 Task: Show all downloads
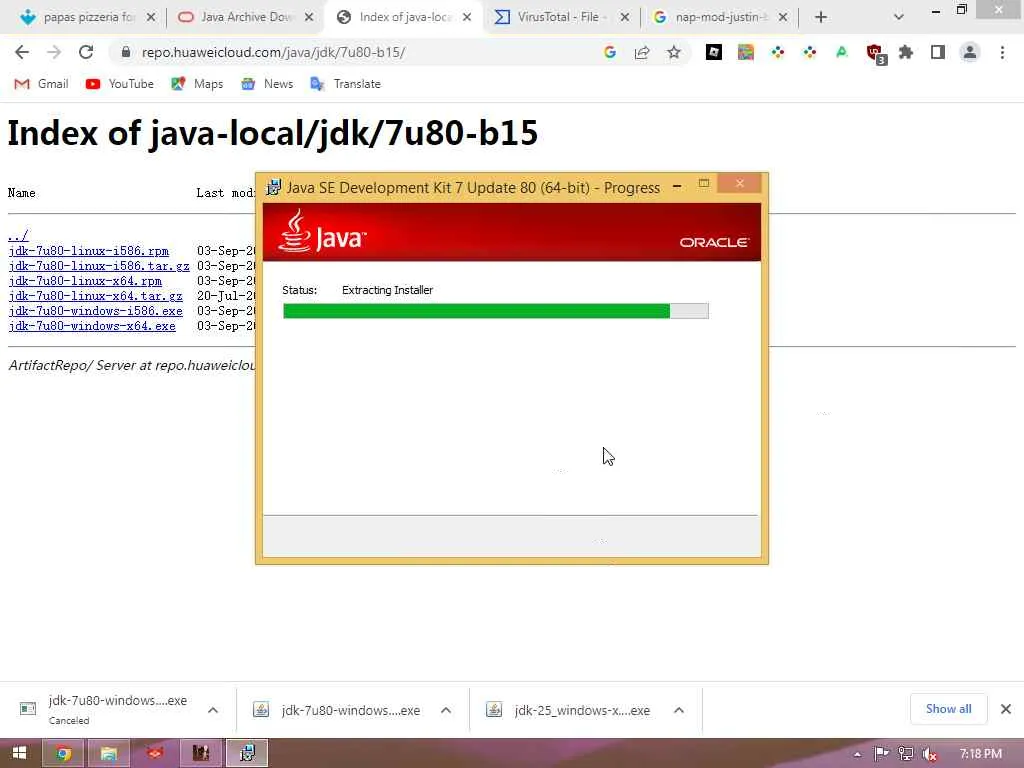[x=948, y=709]
